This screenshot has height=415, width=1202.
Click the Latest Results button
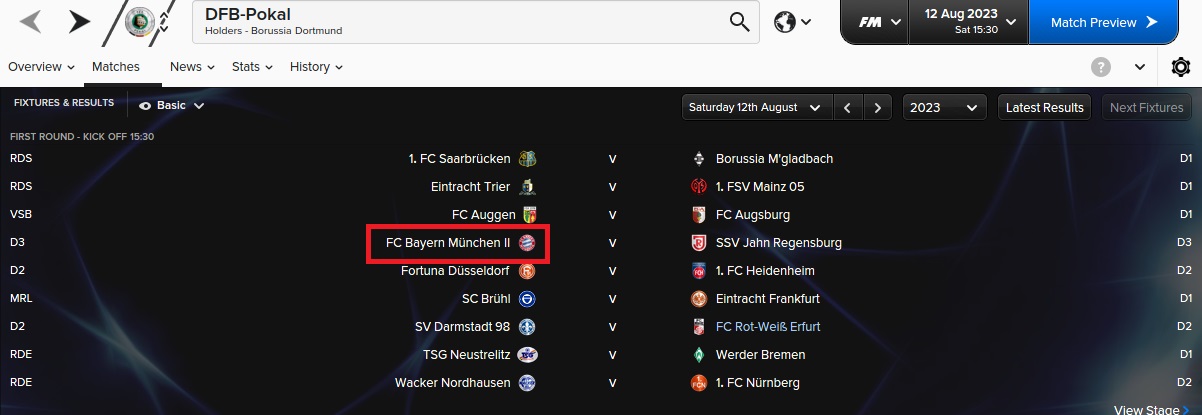click(1044, 107)
